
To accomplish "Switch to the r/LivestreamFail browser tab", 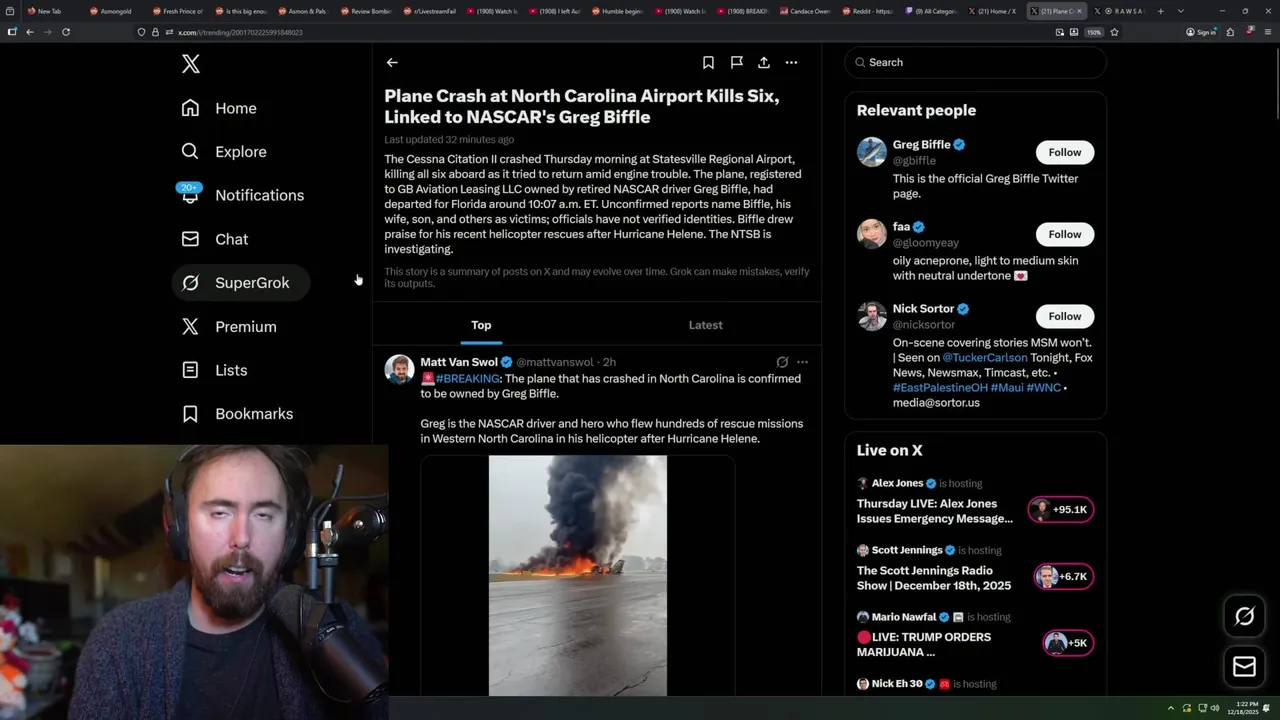I will (430, 11).
